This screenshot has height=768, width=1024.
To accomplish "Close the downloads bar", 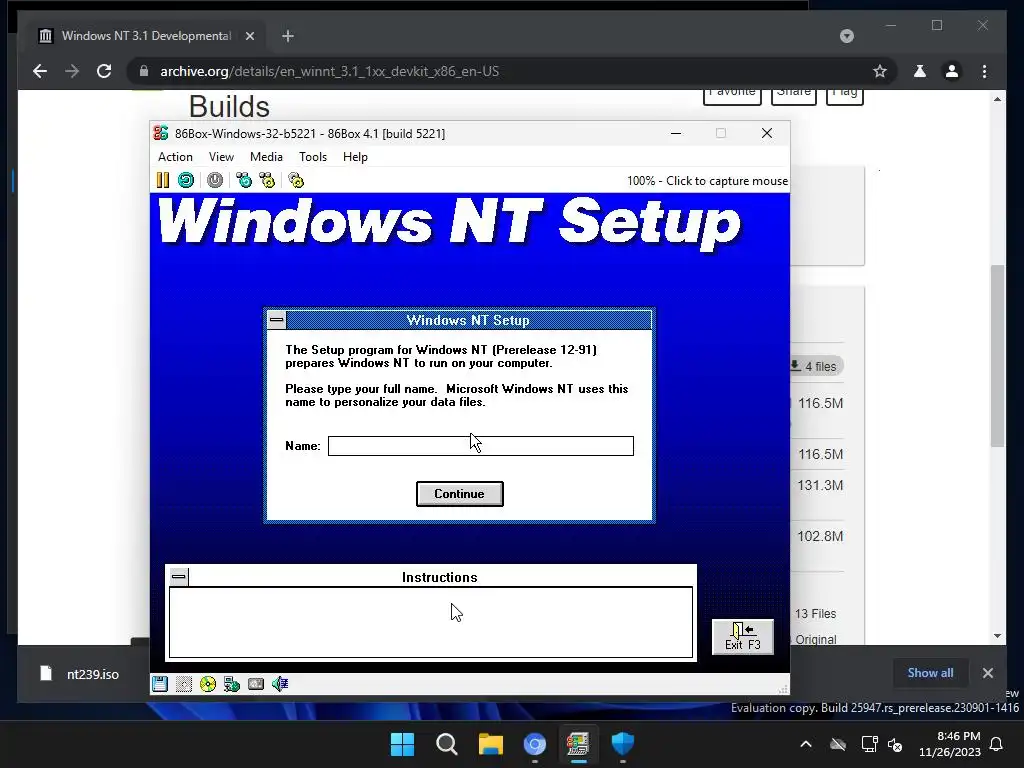I will (987, 673).
